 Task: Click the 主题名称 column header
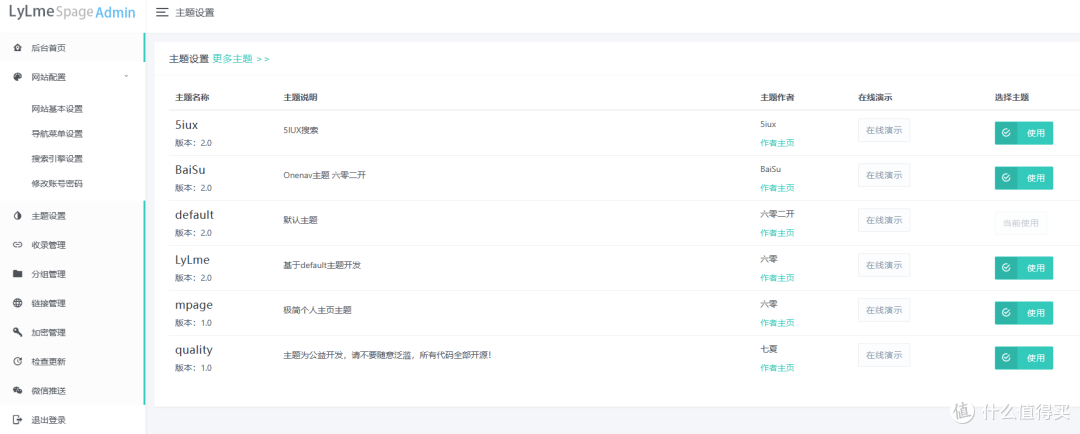point(192,97)
